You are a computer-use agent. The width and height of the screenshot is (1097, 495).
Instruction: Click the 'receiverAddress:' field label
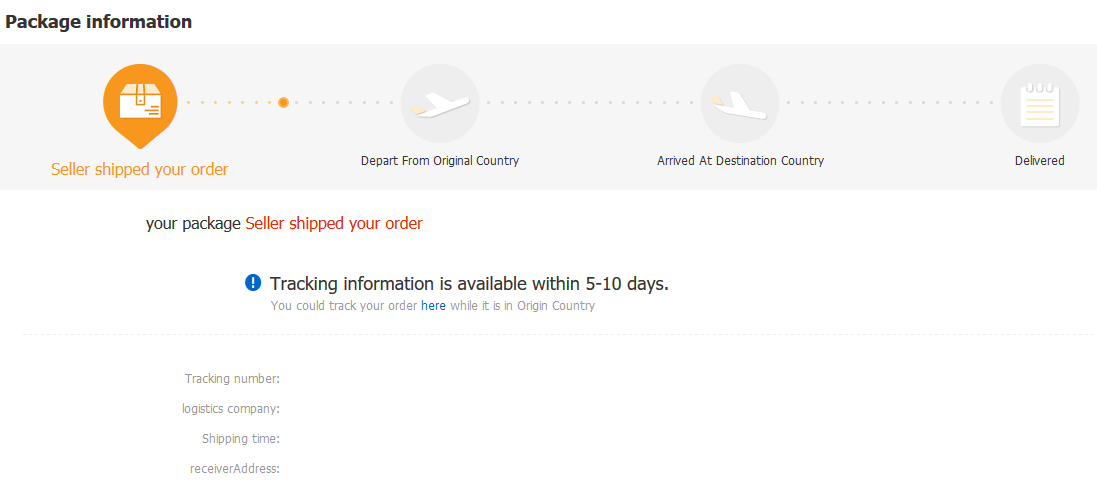(x=235, y=469)
